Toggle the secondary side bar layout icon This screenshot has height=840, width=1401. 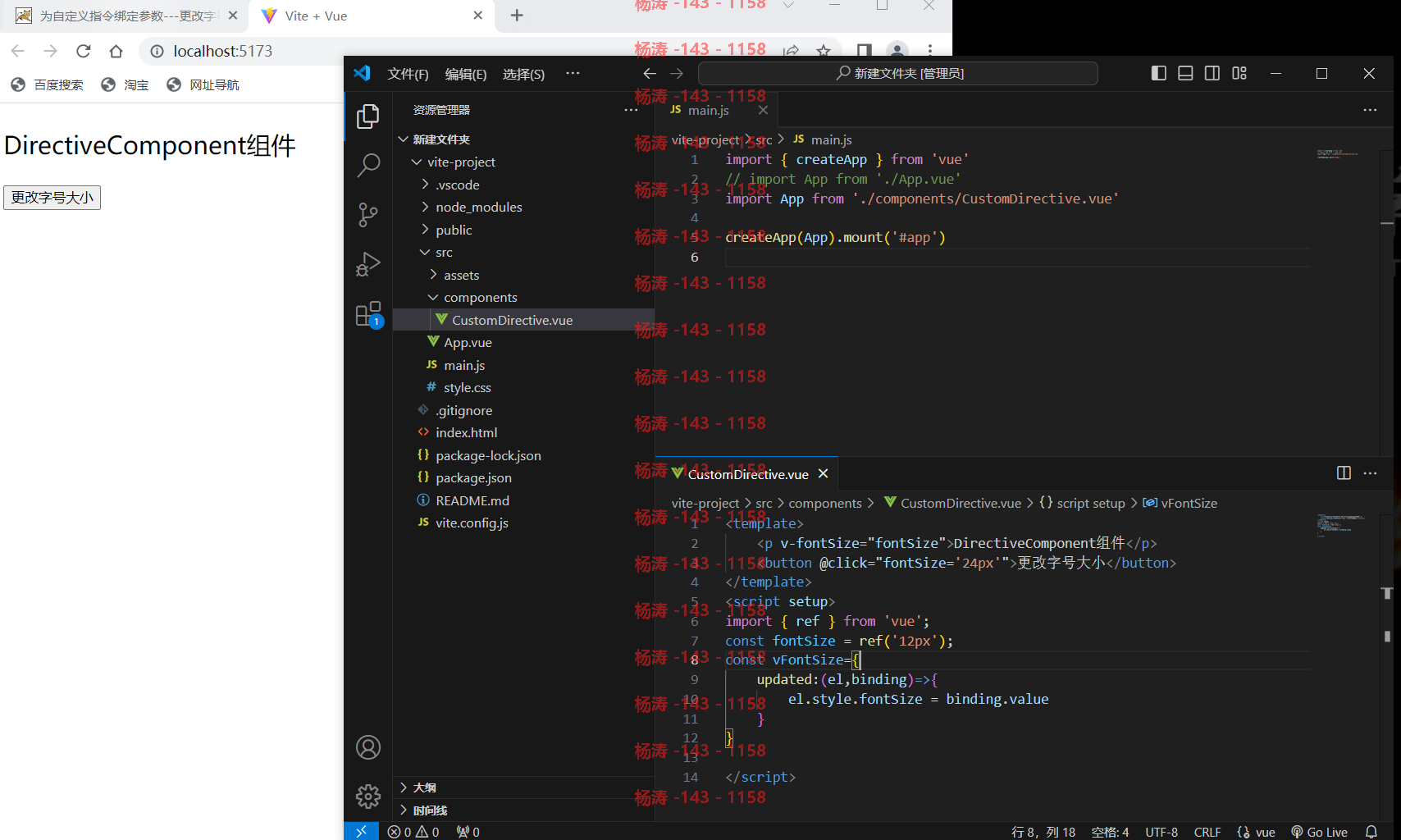coord(1212,73)
